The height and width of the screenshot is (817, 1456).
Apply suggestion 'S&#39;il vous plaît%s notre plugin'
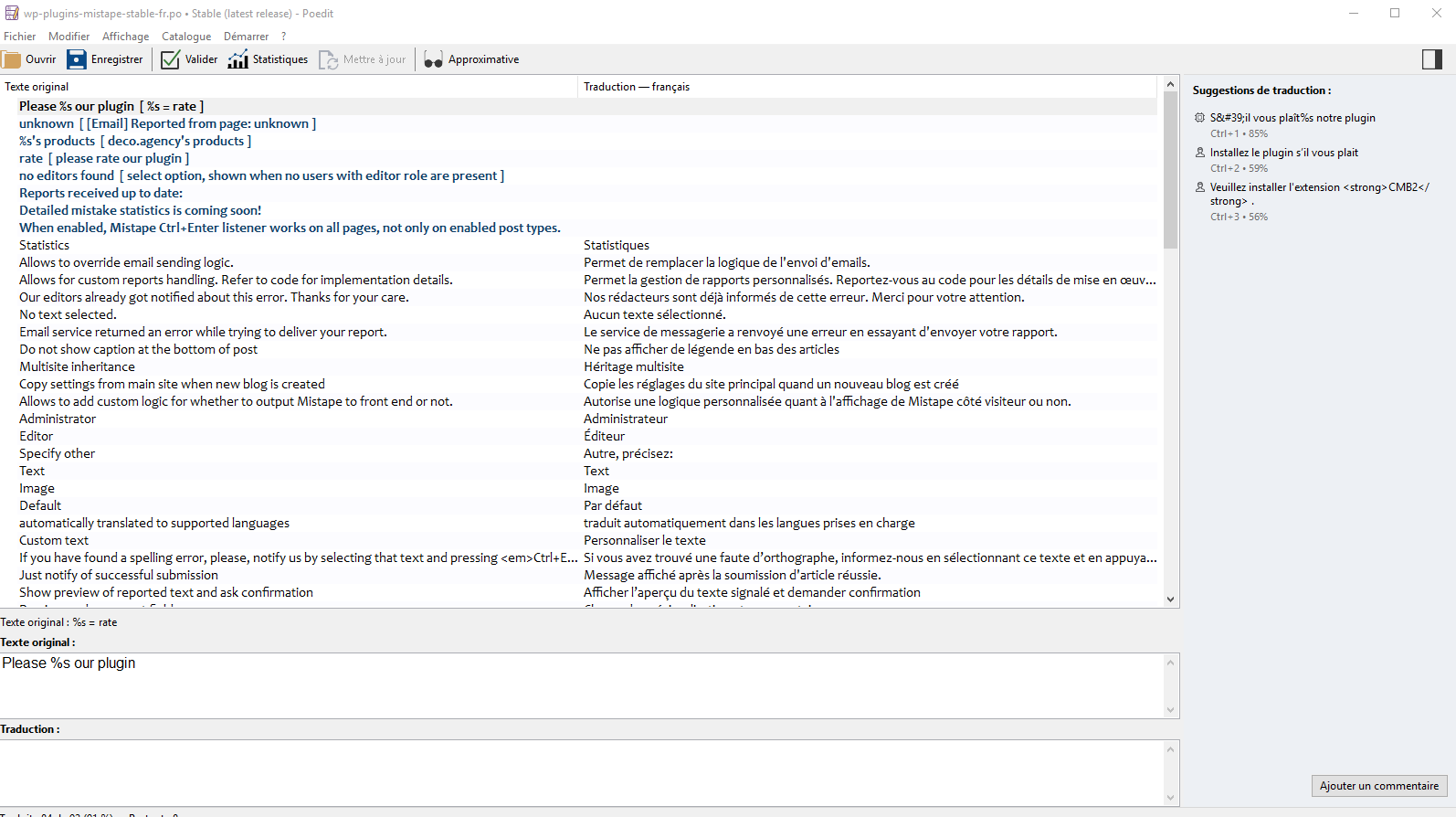[x=1292, y=118]
